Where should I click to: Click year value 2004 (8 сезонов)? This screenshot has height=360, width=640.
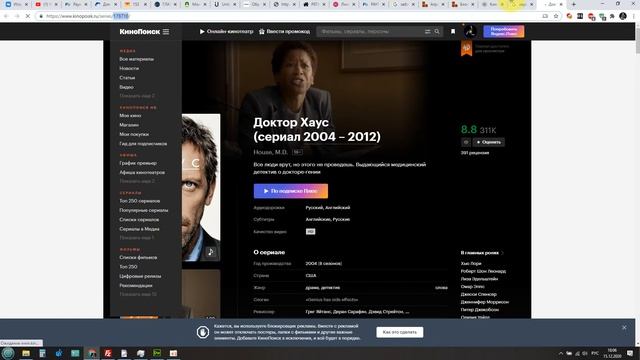click(324, 264)
